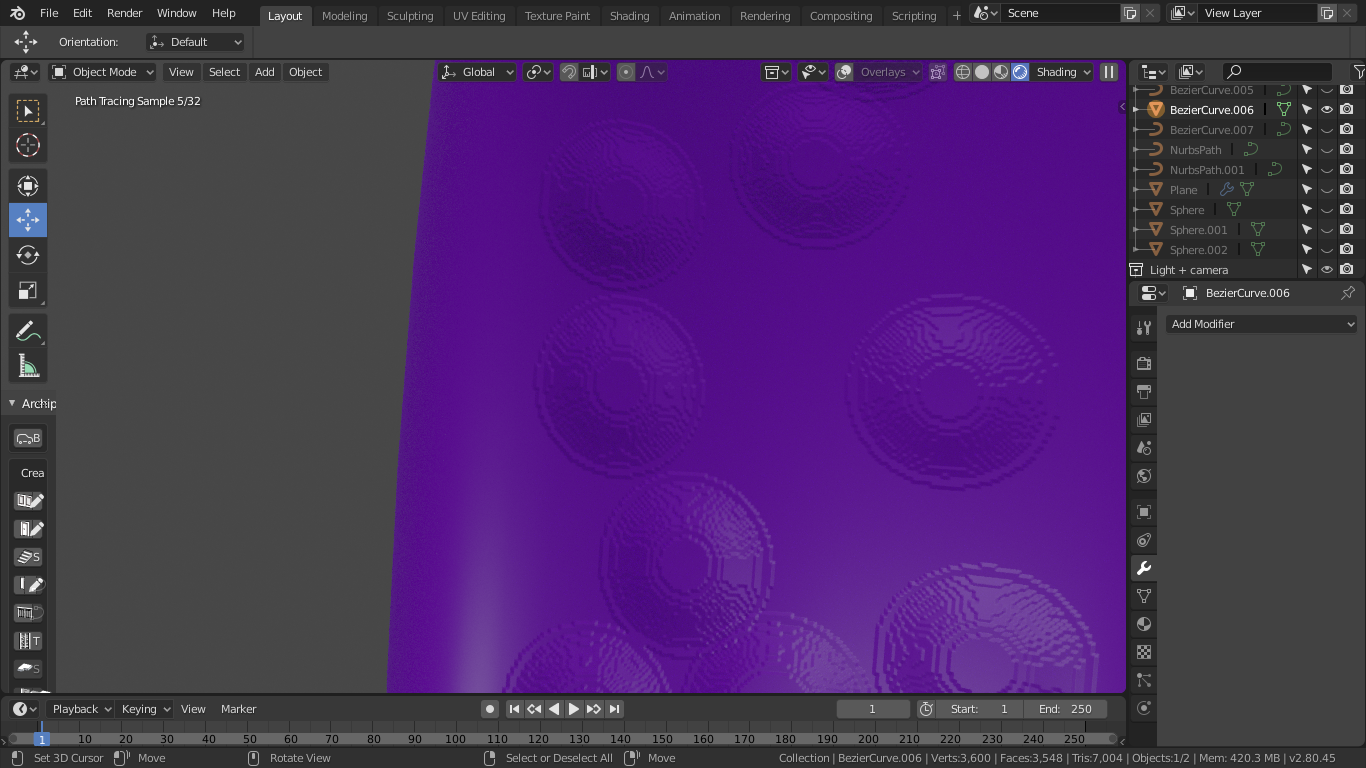Screen dimensions: 1366x768
Task: Toggle proportional editing
Action: [626, 72]
